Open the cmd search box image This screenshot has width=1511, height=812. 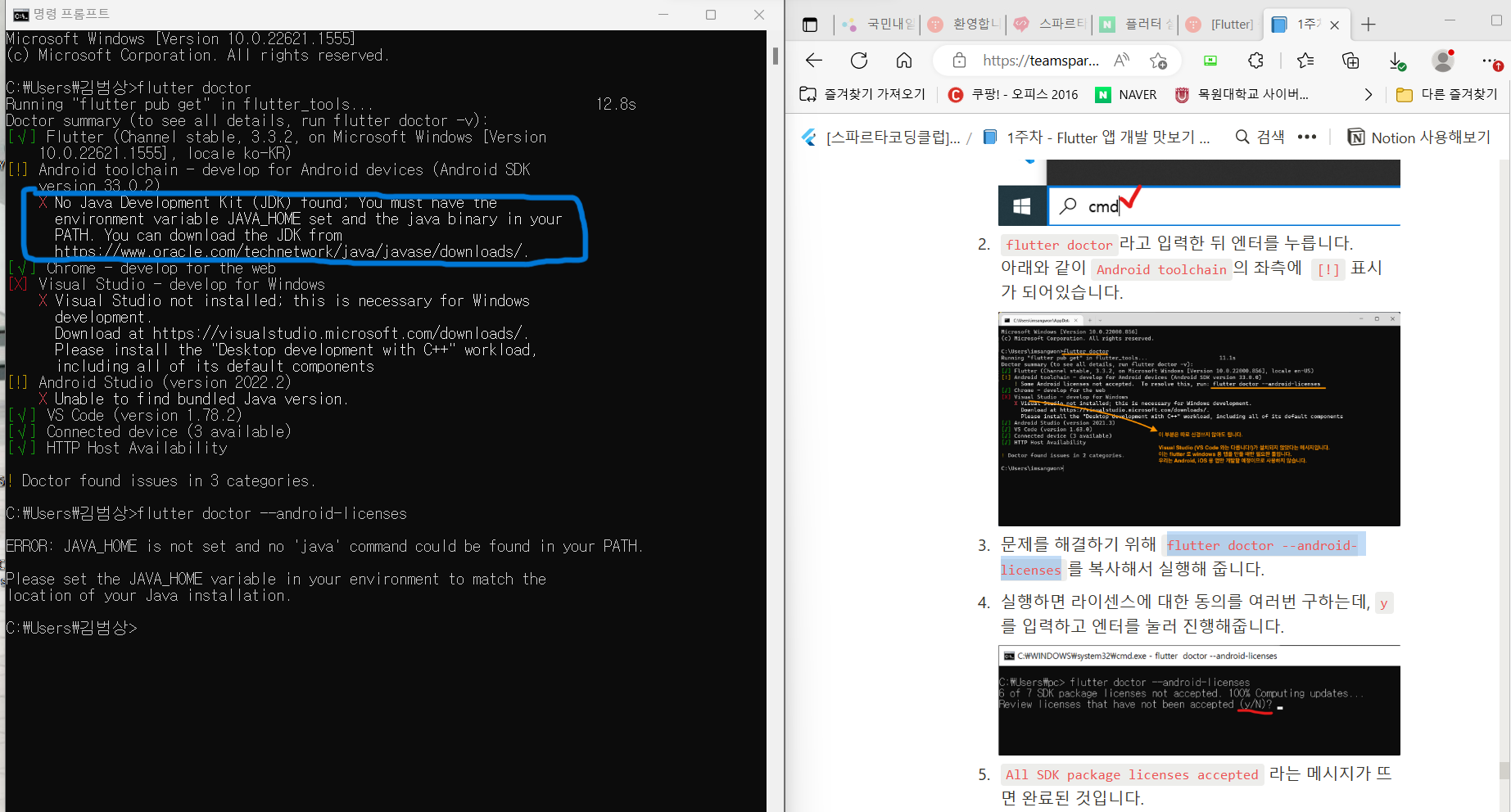pyautogui.click(x=1199, y=192)
